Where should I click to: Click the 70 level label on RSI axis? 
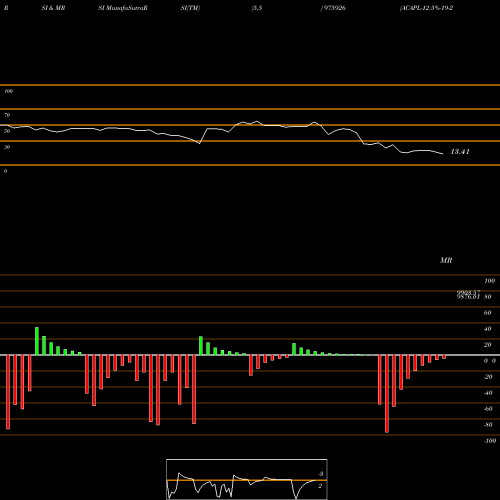click(7, 115)
